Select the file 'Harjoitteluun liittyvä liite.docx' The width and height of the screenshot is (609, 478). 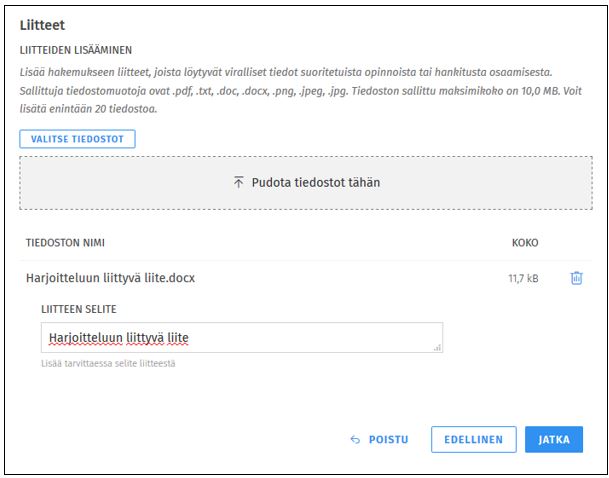[110, 278]
